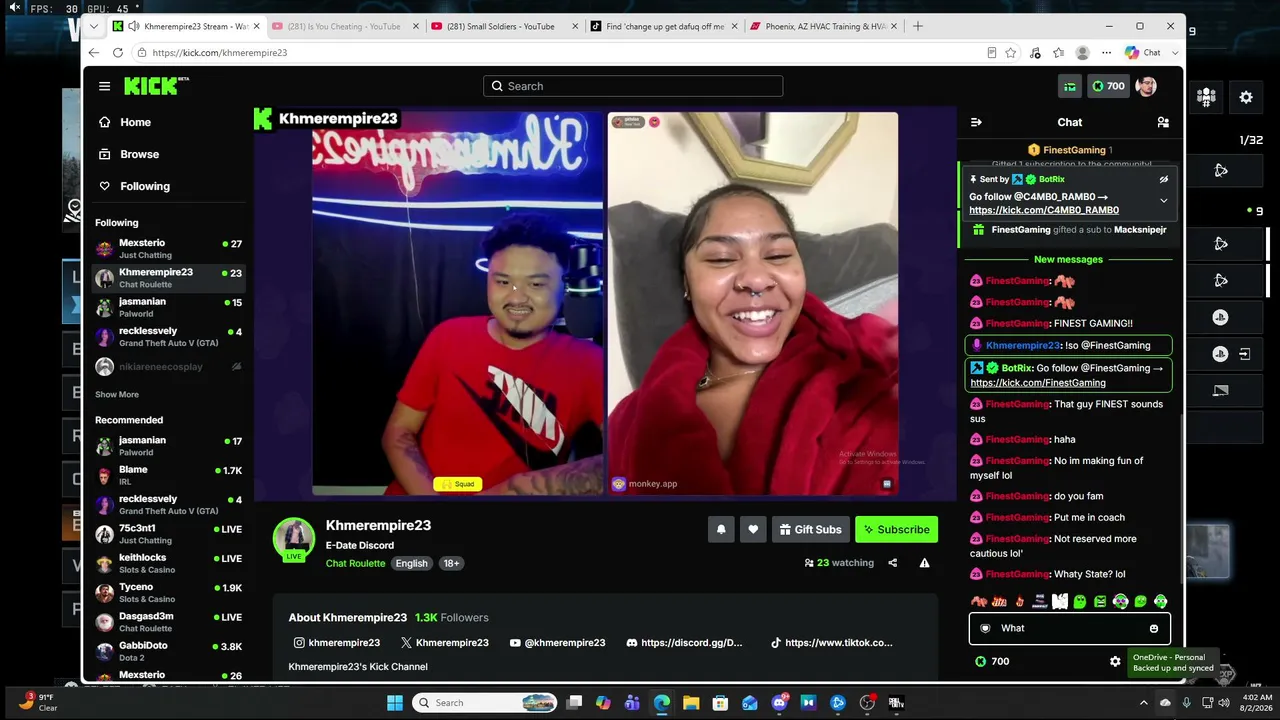Switch to the Is You Cheating YouTube tab
This screenshot has width=1280, height=720.
point(344,26)
